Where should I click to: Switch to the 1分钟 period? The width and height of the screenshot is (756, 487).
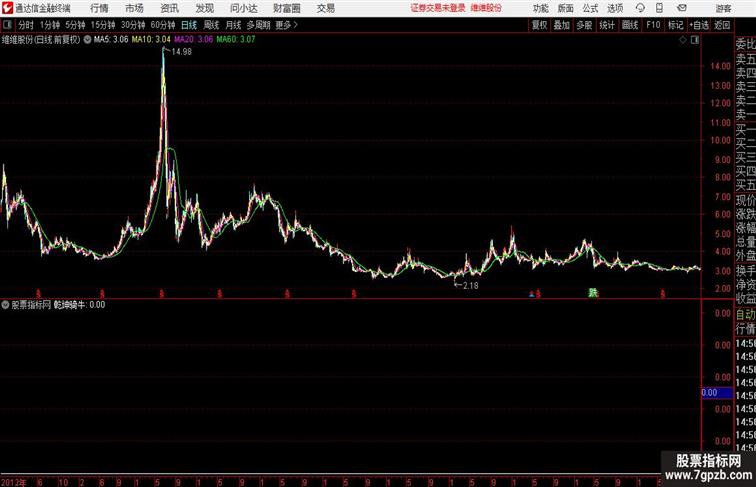(50, 25)
